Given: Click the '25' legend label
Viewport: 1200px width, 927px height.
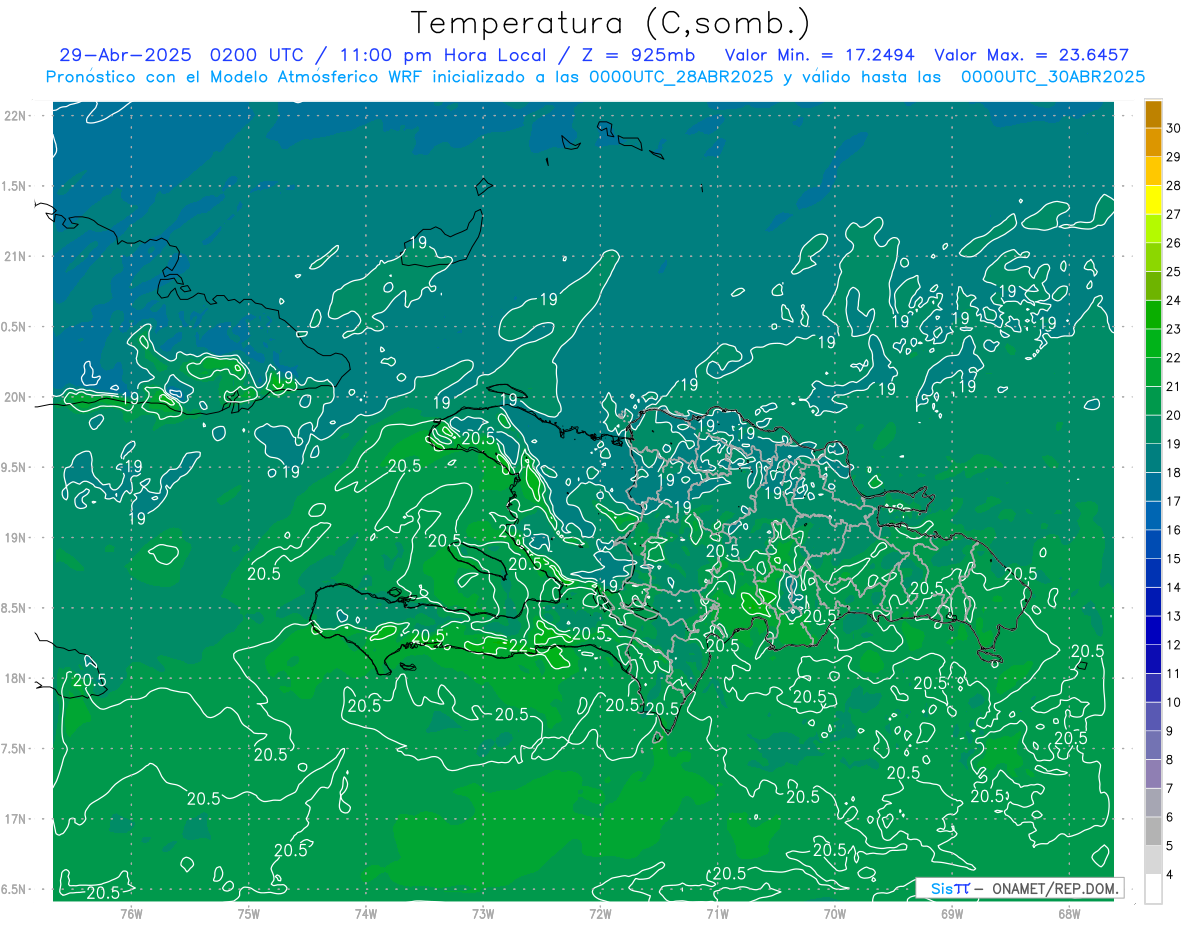Looking at the screenshot, I should [1175, 272].
